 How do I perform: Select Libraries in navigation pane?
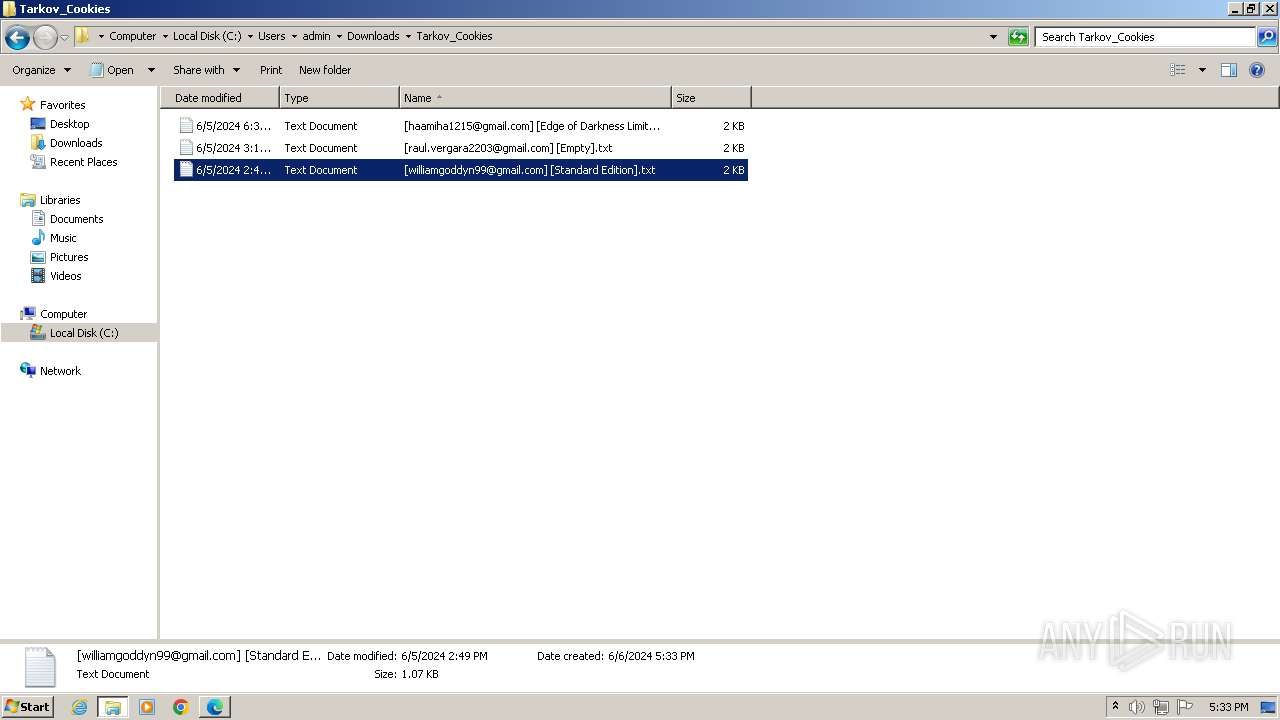[x=60, y=200]
